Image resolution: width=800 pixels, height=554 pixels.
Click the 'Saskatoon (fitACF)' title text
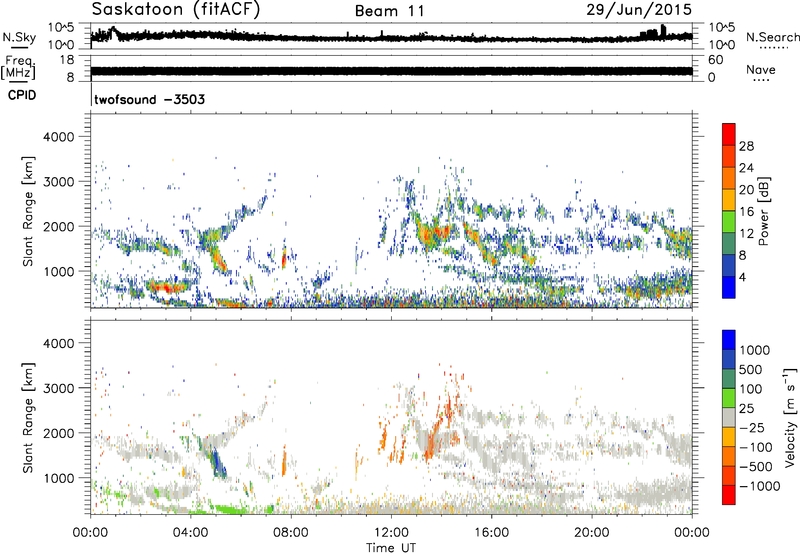(x=176, y=10)
